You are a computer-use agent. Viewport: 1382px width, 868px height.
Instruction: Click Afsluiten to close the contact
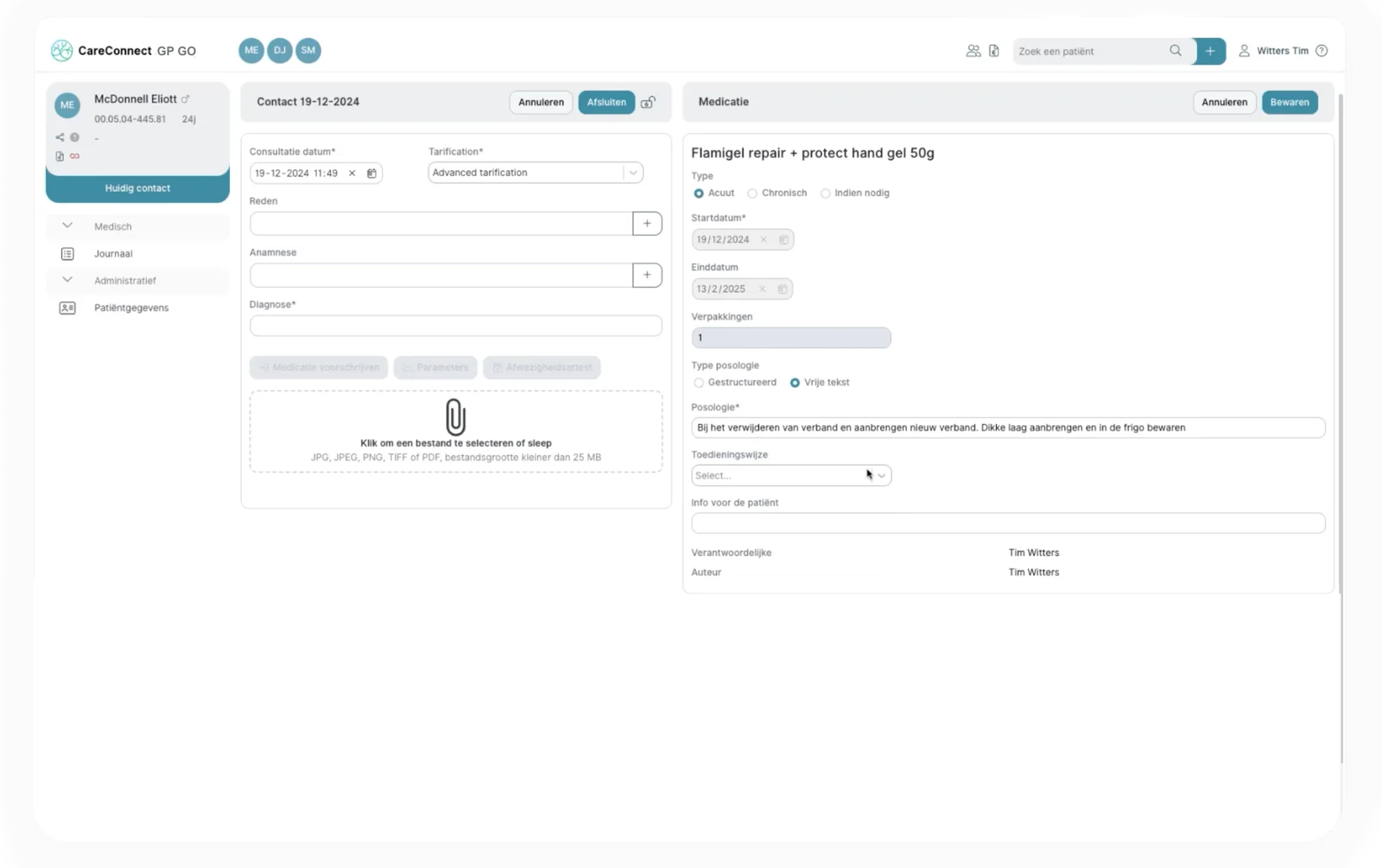pyautogui.click(x=606, y=102)
